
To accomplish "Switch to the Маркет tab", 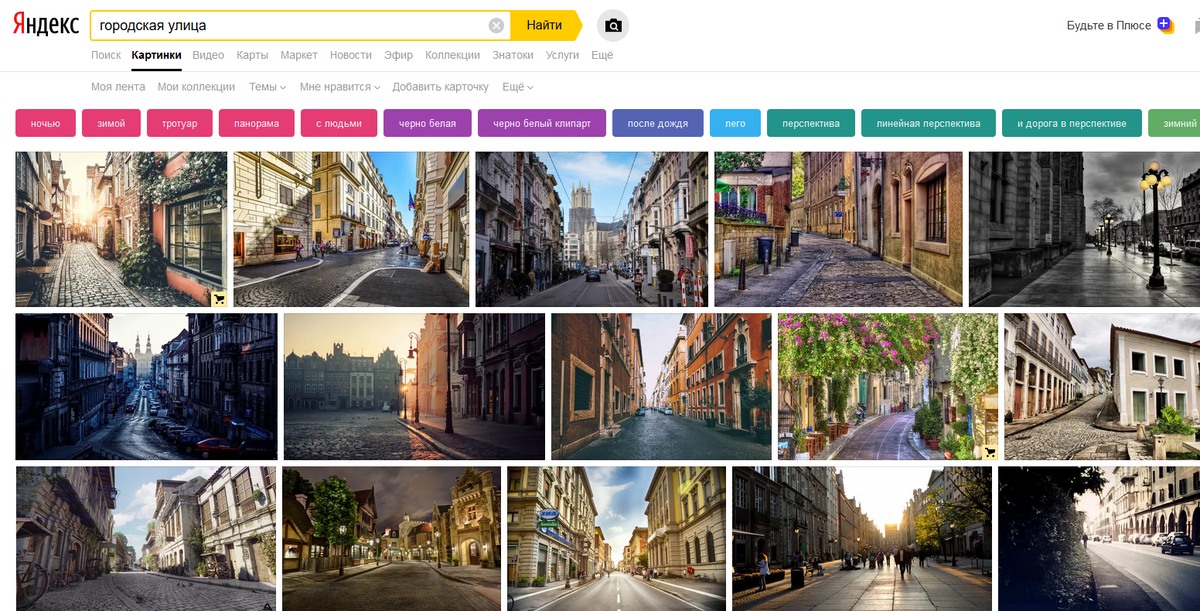I will click(x=299, y=55).
